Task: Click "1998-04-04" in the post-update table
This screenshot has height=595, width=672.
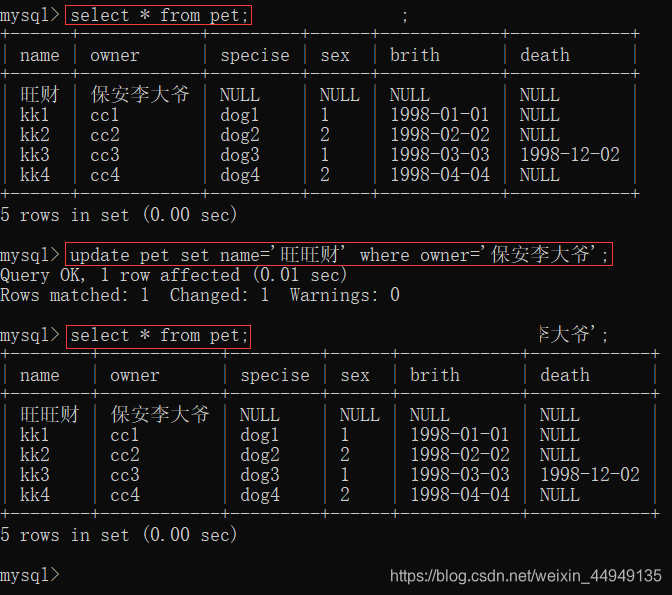Action: coord(460,495)
